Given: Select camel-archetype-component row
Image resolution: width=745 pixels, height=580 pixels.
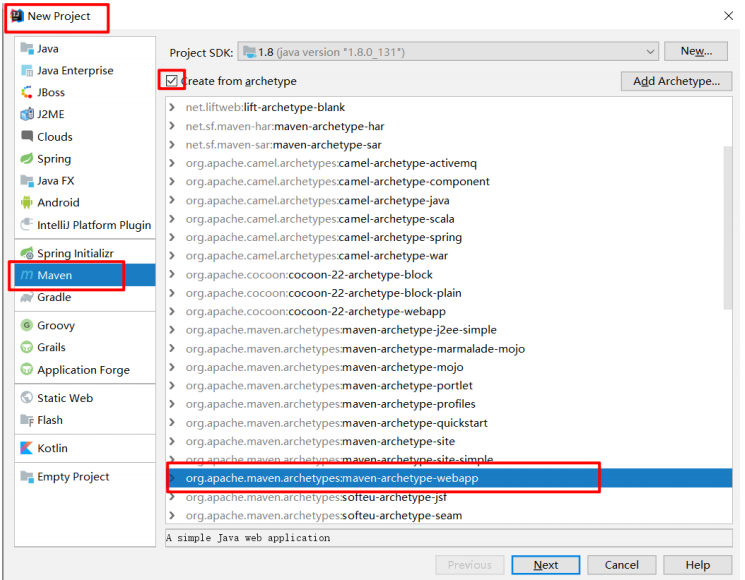Looking at the screenshot, I should 449,181.
